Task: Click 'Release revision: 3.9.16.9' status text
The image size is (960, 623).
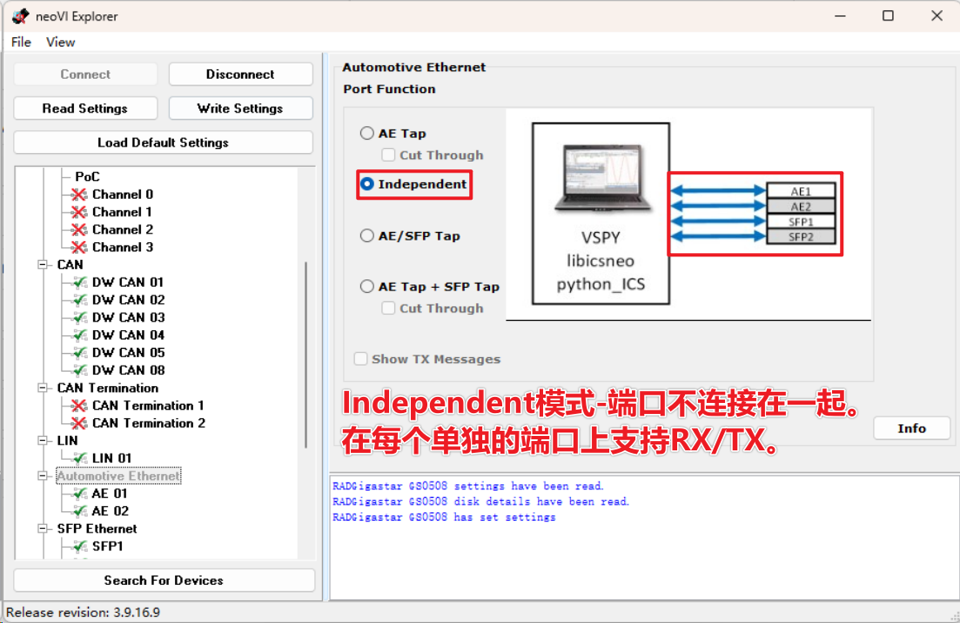Action: [83, 613]
